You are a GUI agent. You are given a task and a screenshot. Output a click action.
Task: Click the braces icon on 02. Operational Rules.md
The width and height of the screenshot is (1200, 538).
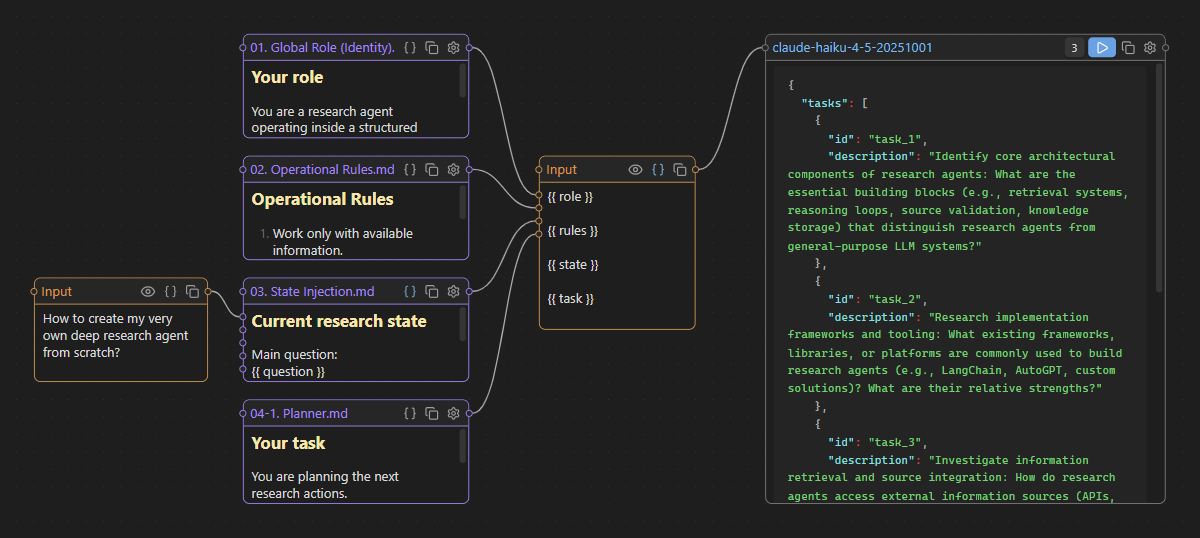pos(410,169)
